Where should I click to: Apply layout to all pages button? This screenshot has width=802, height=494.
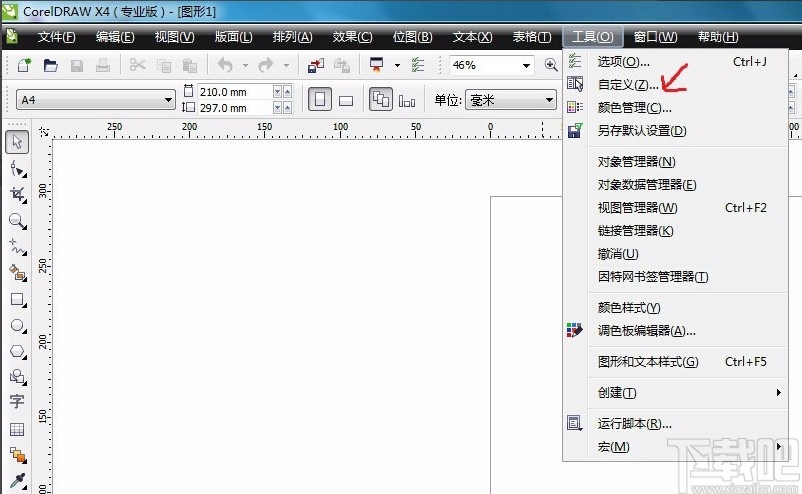(381, 99)
